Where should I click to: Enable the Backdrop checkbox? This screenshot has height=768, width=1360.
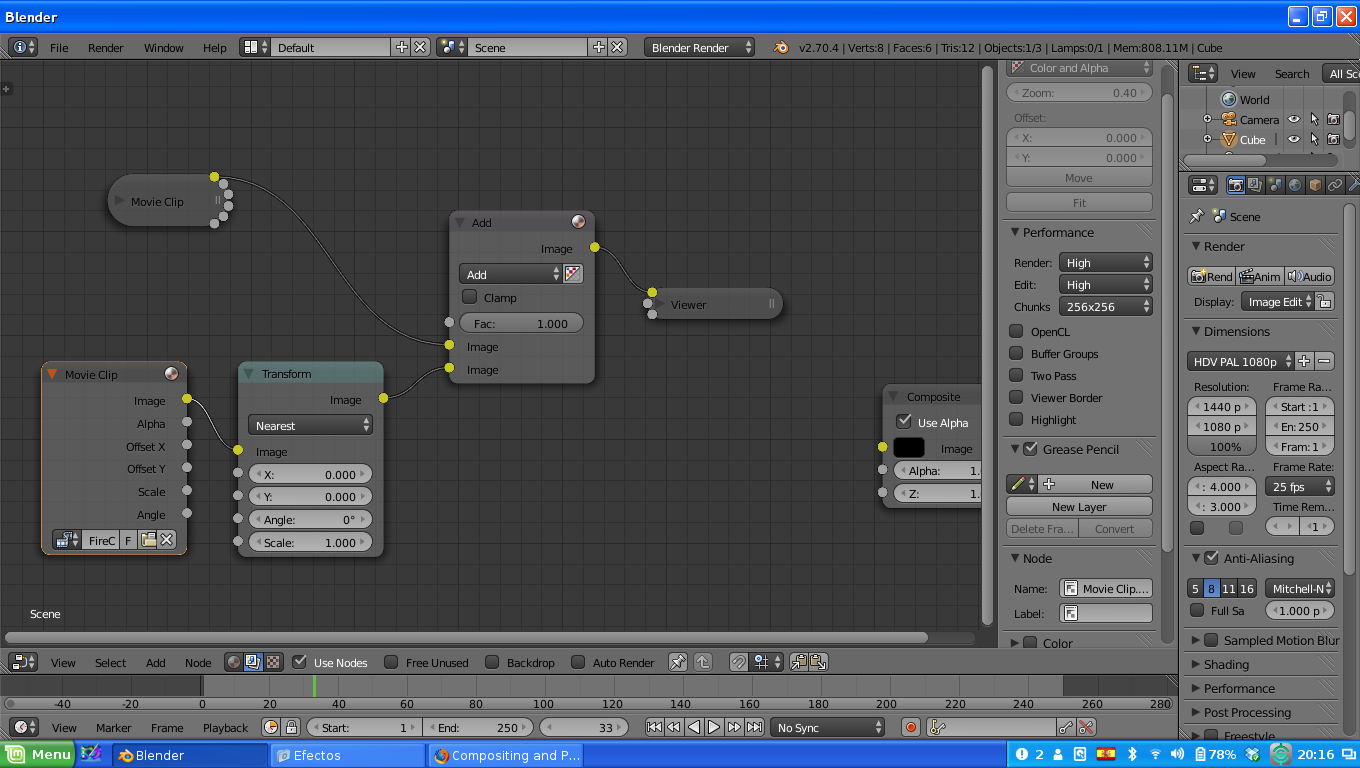pyautogui.click(x=492, y=662)
